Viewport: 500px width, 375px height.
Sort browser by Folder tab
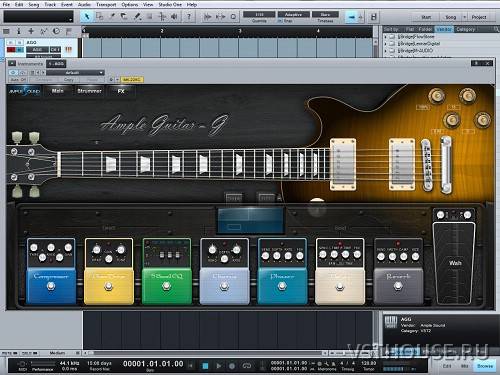425,29
